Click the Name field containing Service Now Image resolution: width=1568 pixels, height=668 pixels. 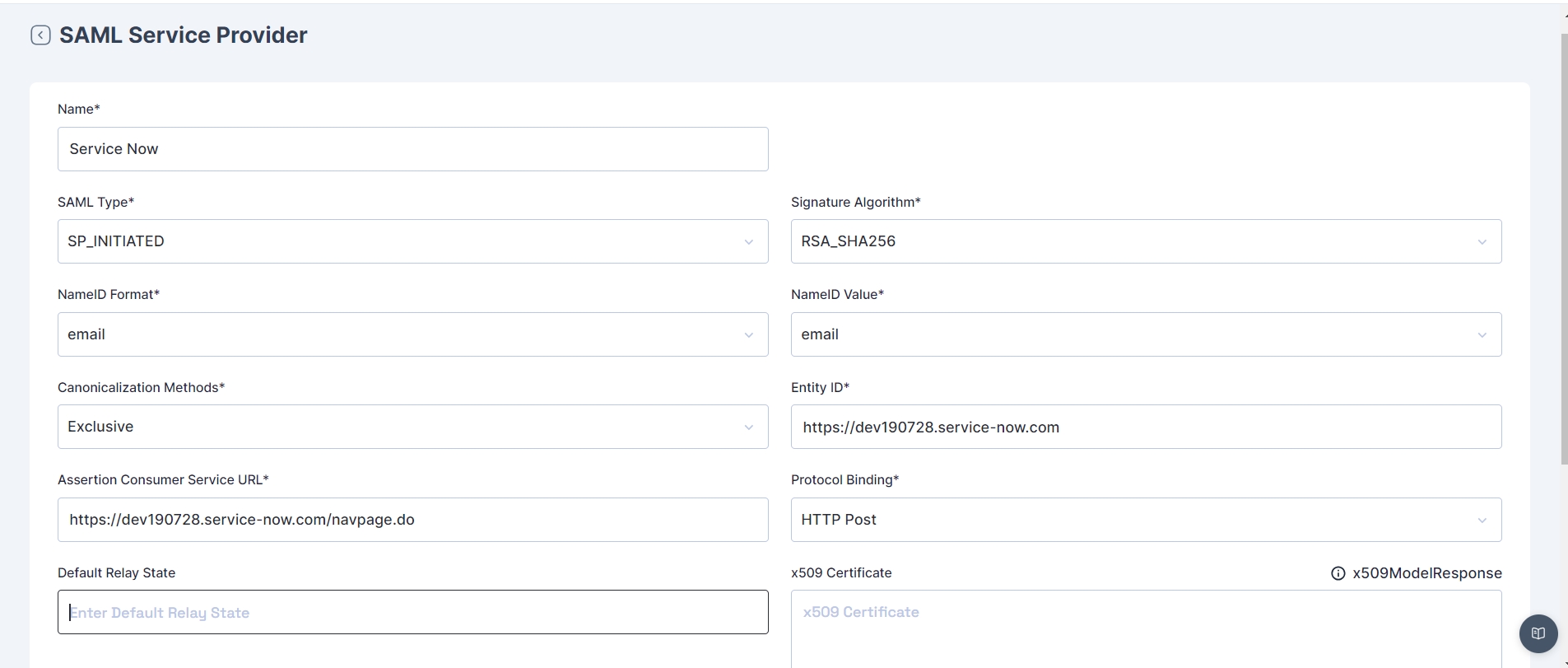[x=412, y=149]
